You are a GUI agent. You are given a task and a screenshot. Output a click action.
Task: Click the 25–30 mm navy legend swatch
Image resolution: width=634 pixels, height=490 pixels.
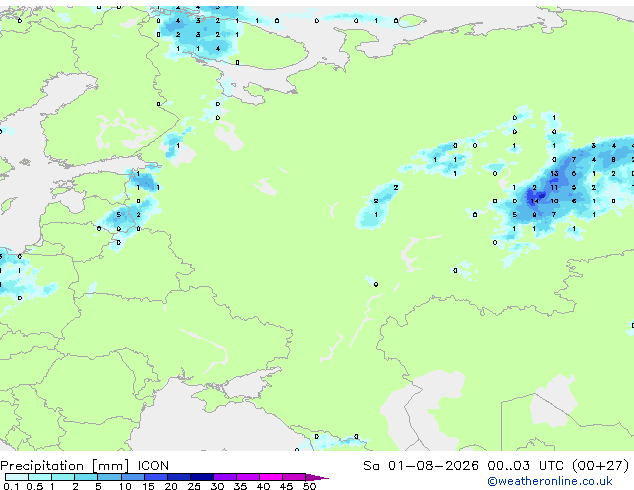pos(201,477)
